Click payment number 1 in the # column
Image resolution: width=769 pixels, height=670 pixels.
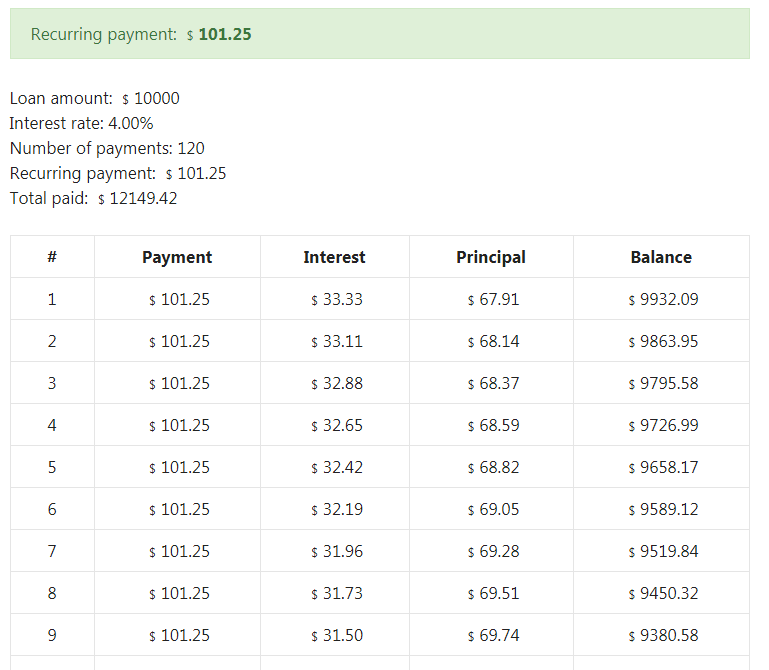coord(52,299)
